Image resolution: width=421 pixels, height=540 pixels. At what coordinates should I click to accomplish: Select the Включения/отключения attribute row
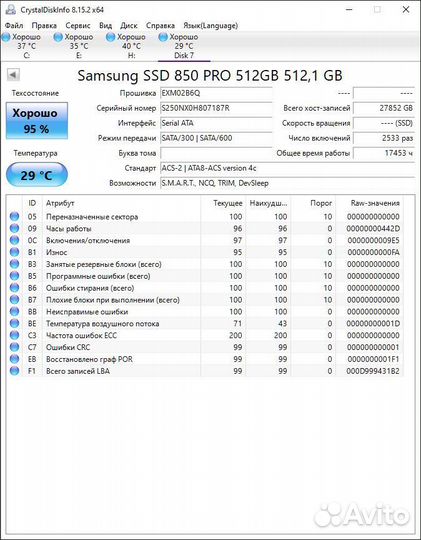pos(205,240)
